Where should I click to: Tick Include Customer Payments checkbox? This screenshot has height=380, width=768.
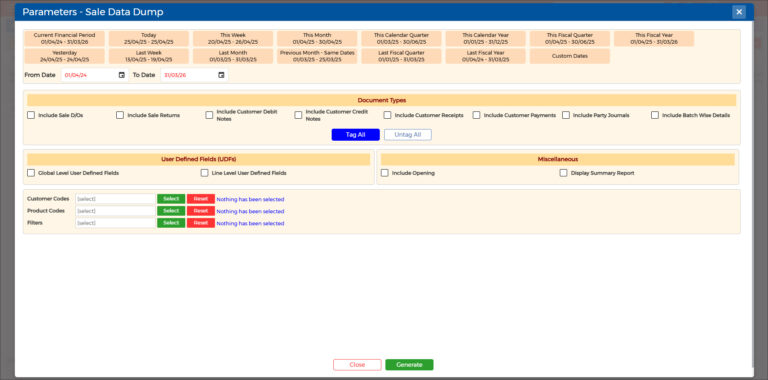tap(477, 115)
